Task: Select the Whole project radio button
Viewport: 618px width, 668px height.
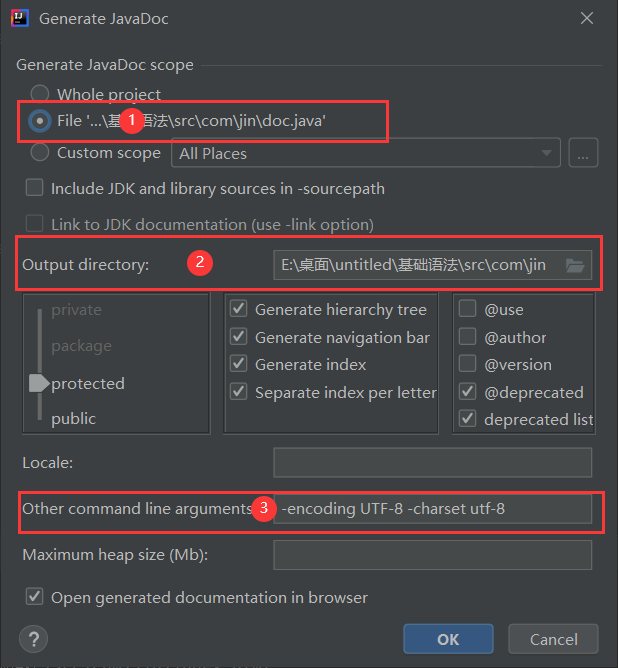Action: 40,94
